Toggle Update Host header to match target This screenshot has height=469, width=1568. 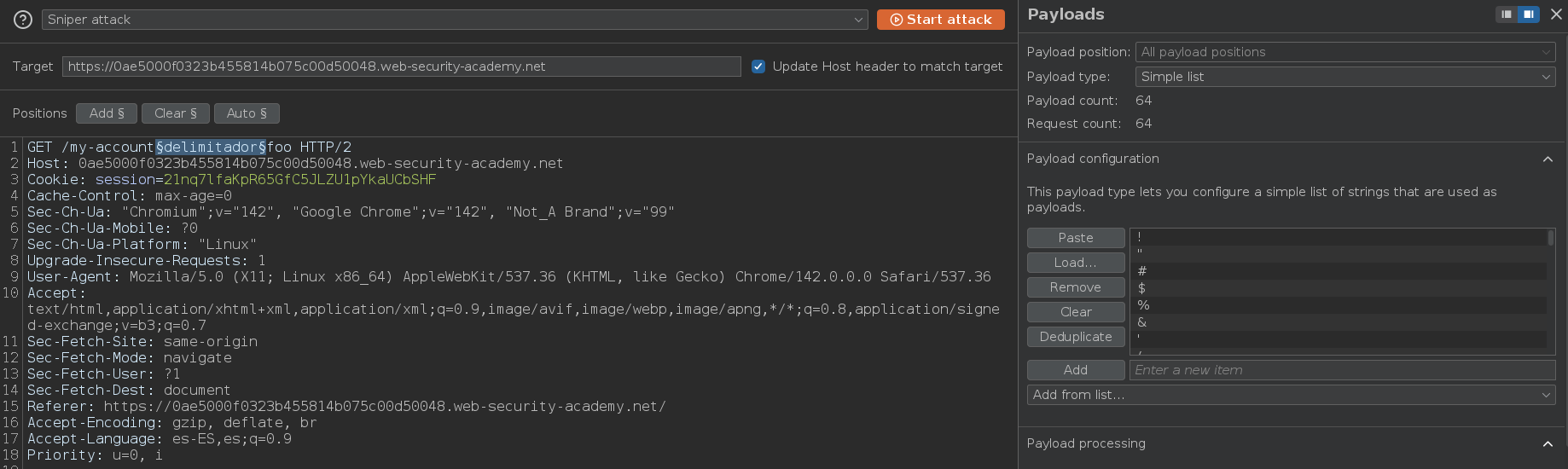(758, 67)
